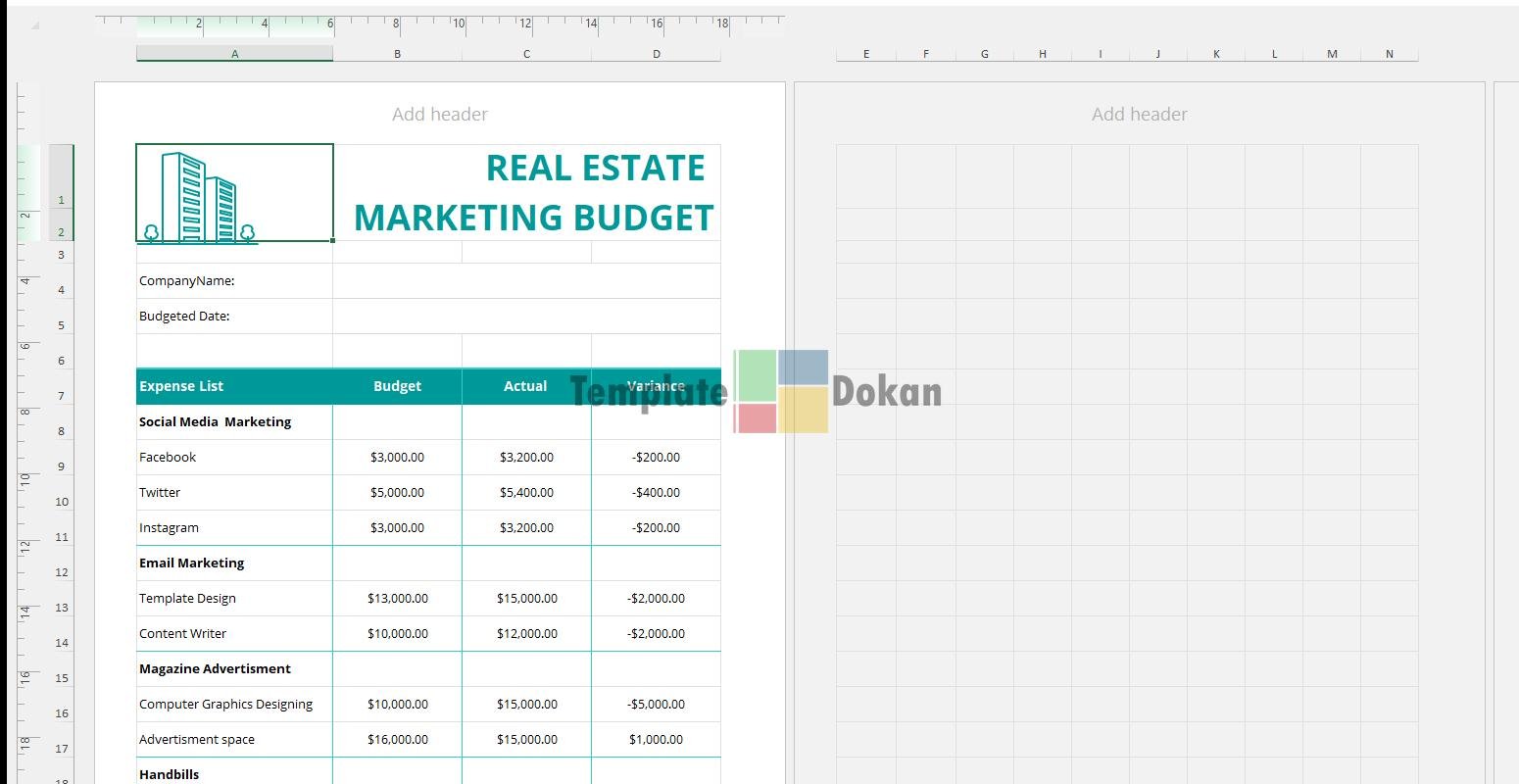The height and width of the screenshot is (784, 1519).
Task: Click the building logo image
Action: tap(197, 197)
